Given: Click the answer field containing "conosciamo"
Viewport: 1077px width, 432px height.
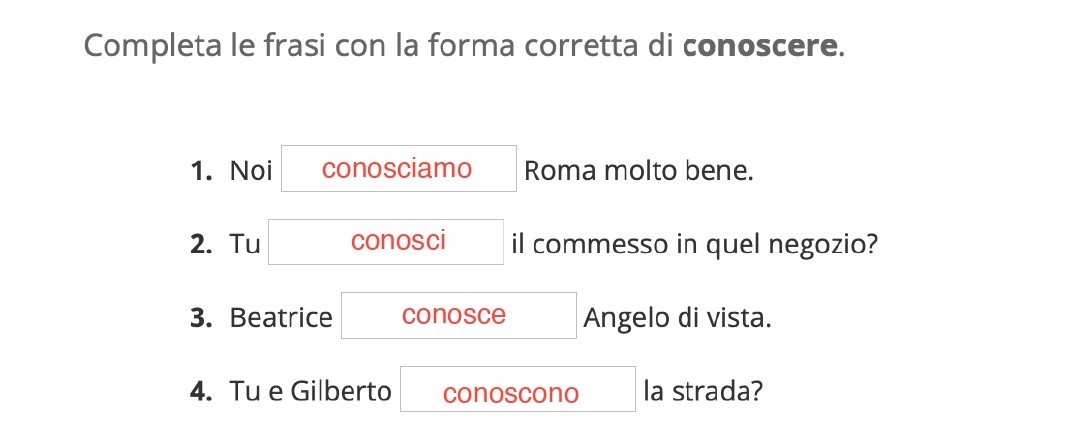Looking at the screenshot, I should (x=399, y=169).
